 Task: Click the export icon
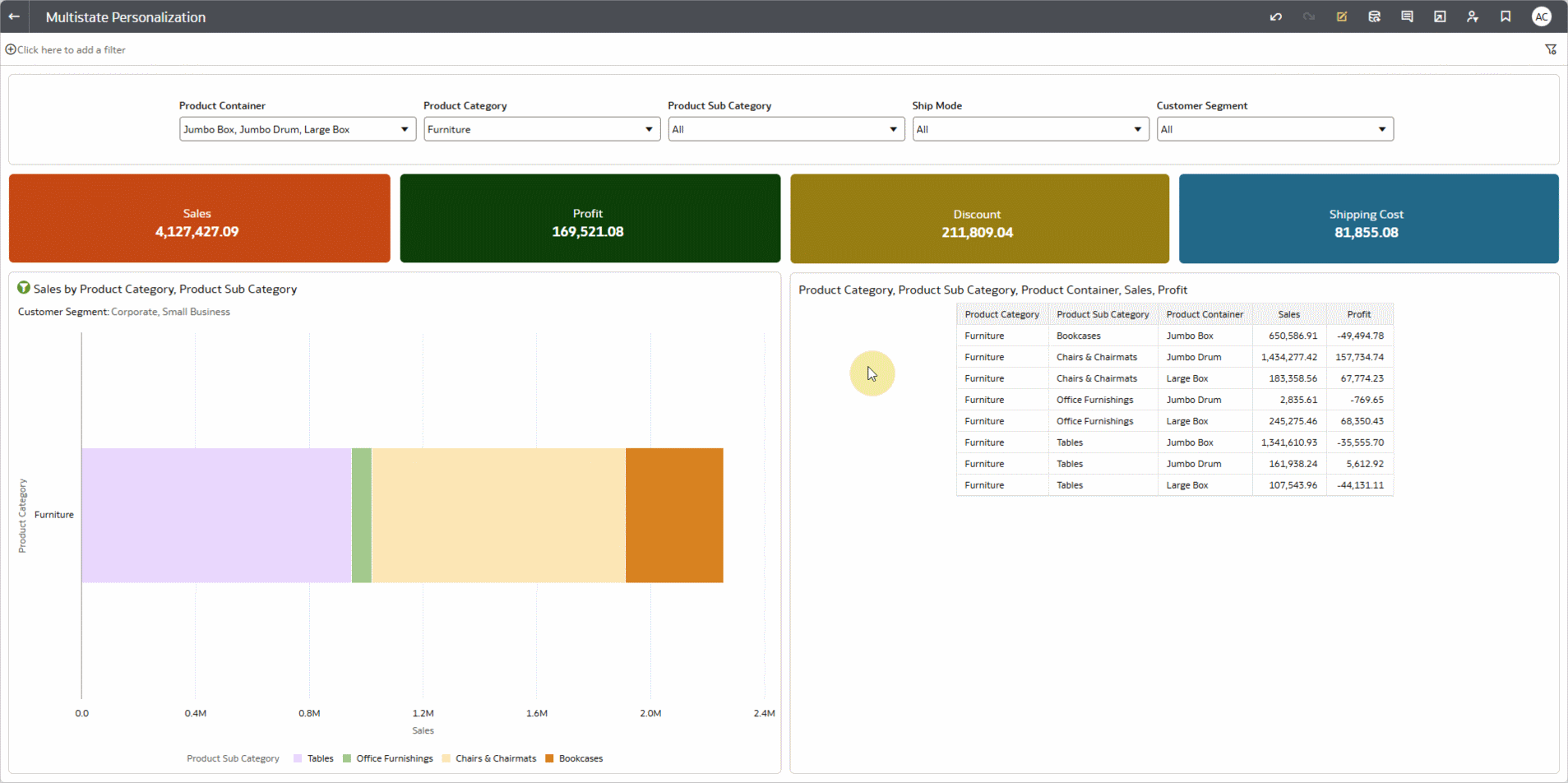1440,16
